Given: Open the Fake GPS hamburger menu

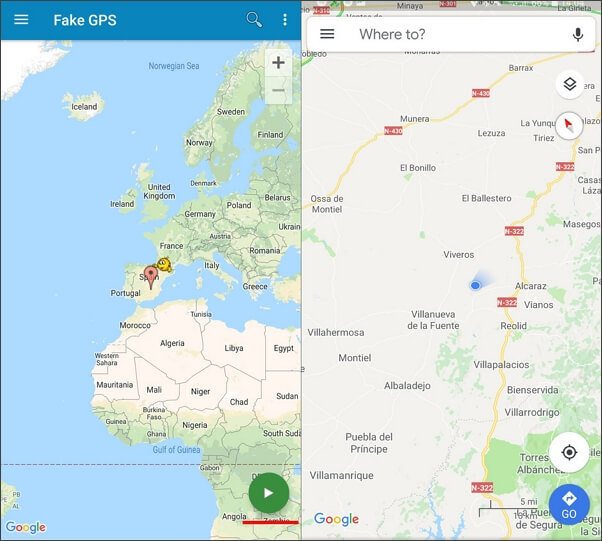Looking at the screenshot, I should [x=21, y=20].
